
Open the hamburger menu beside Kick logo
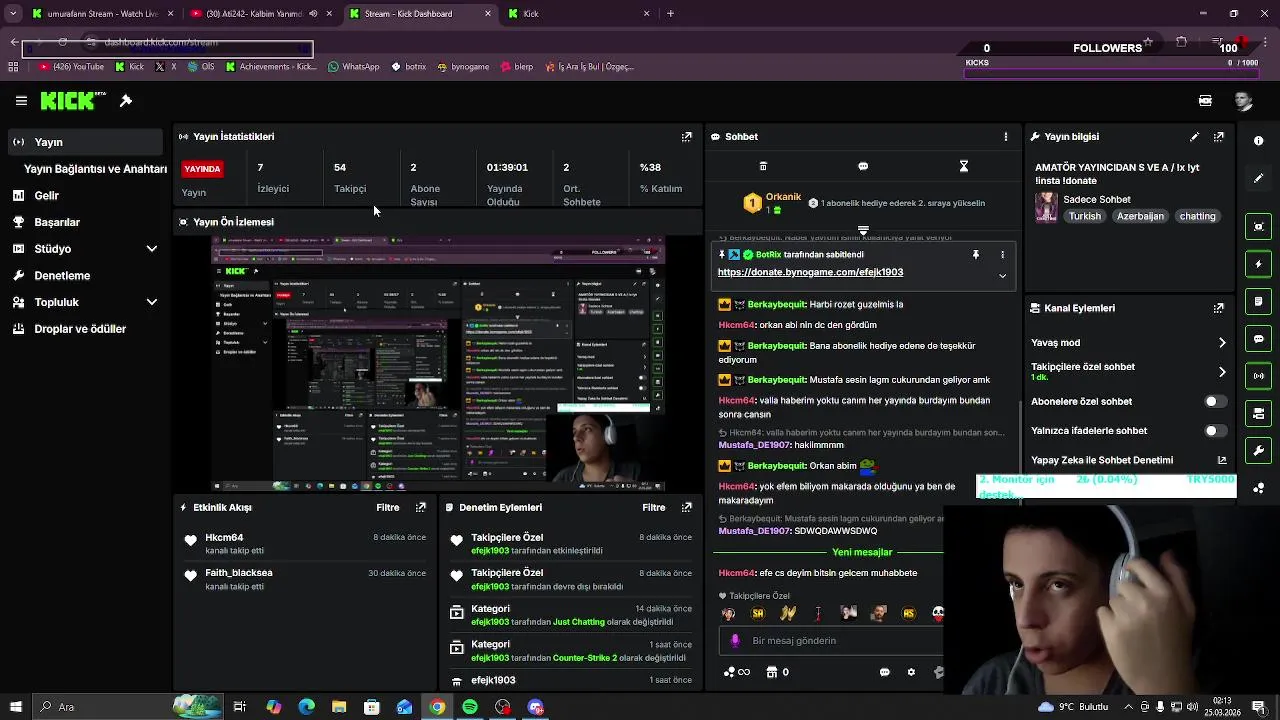click(21, 101)
